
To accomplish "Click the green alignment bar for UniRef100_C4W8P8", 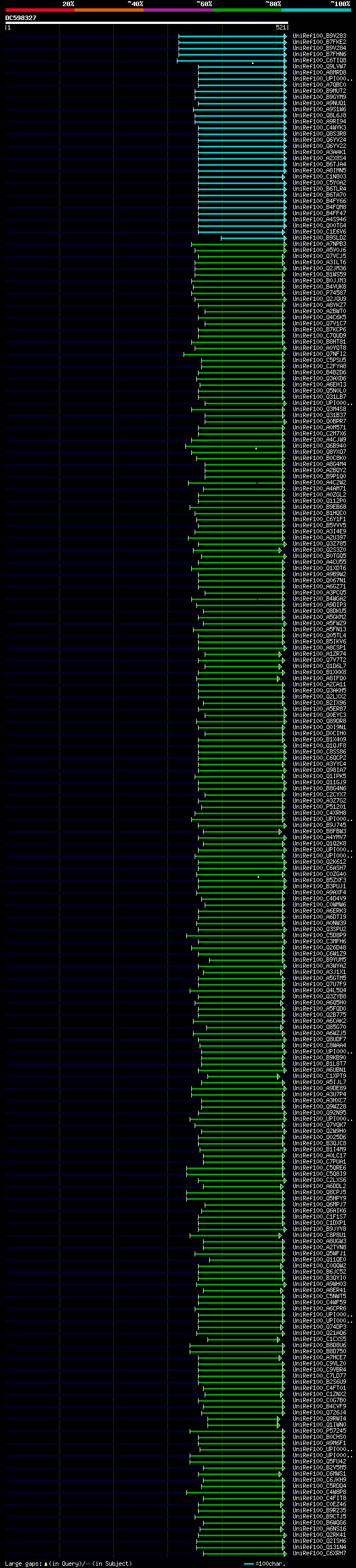I will point(235,1492).
